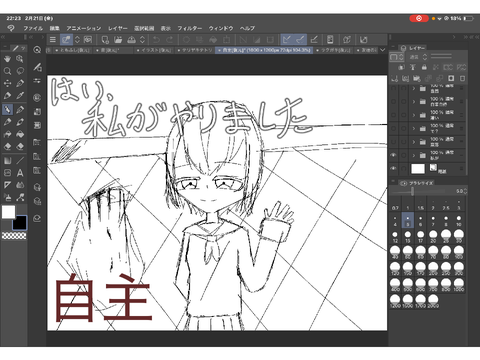480x360 pixels.
Task: Select the Lasso selection tool
Action: 20,71
